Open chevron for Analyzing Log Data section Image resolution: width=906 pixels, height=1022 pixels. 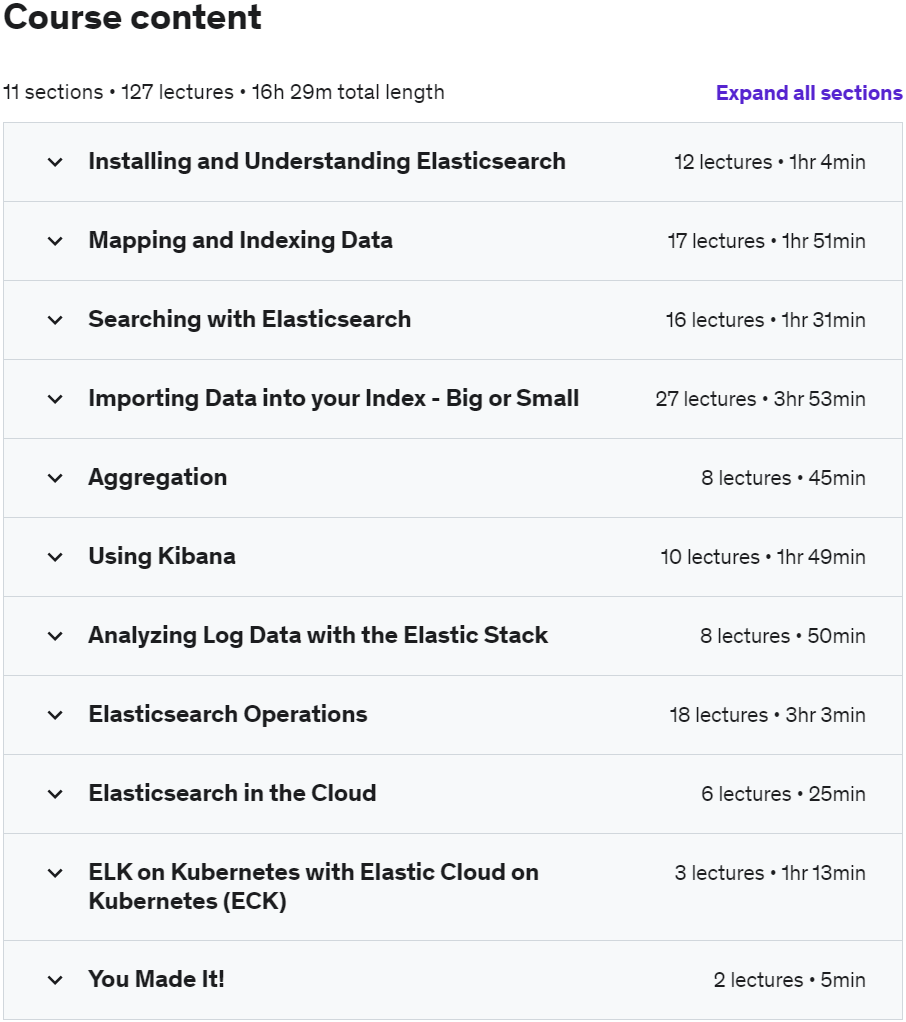click(55, 635)
